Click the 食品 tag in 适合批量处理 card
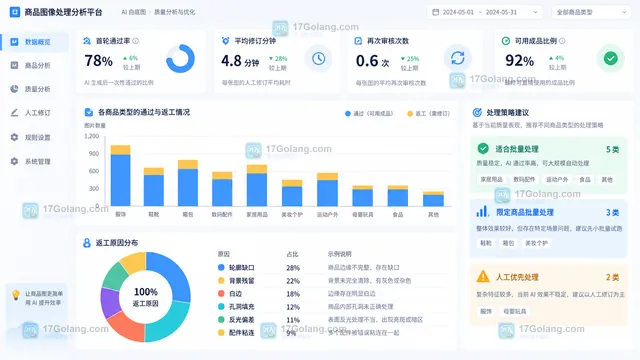Image resolution: width=640 pixels, height=360 pixels. tap(585, 179)
